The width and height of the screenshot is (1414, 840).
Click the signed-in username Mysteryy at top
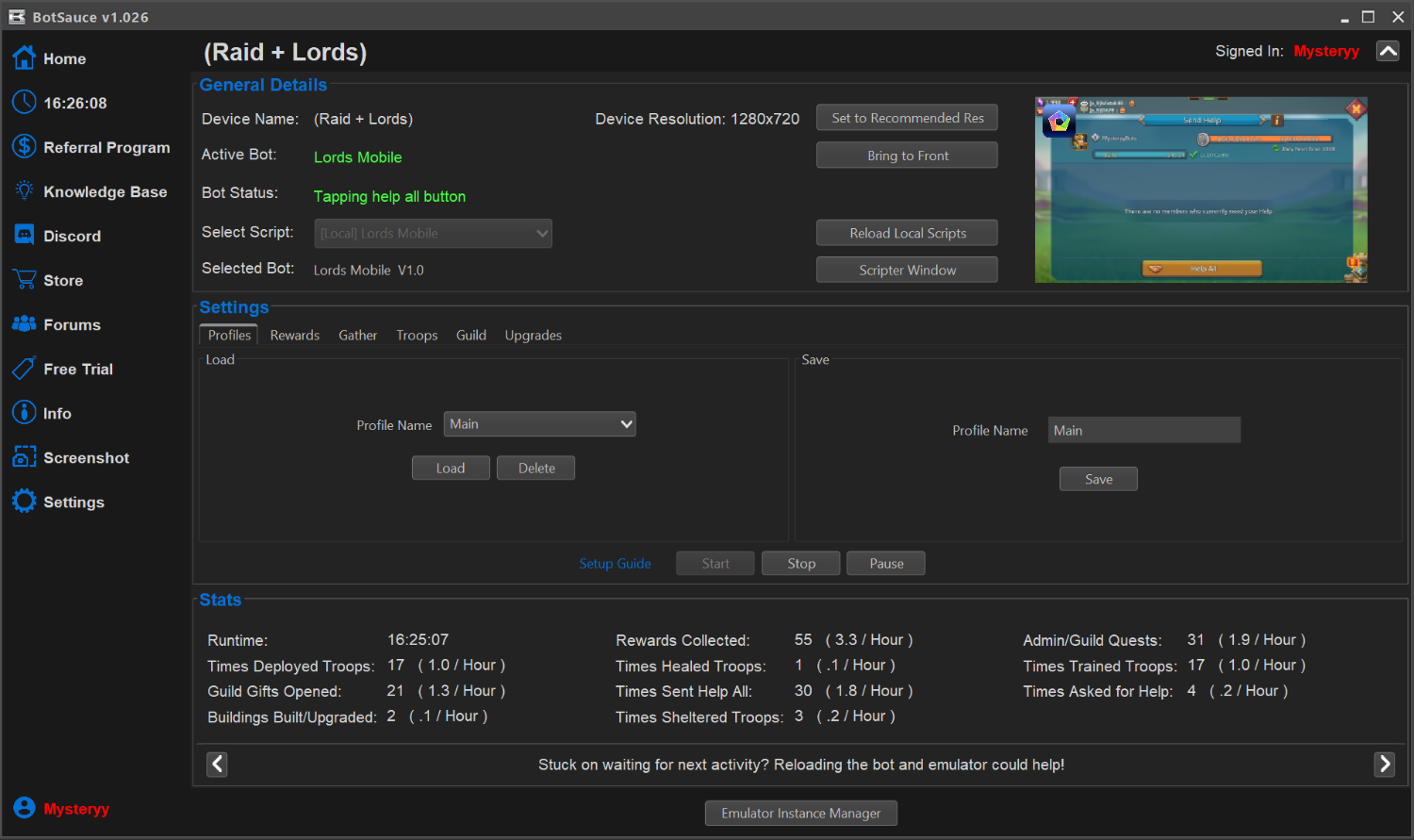[1326, 51]
